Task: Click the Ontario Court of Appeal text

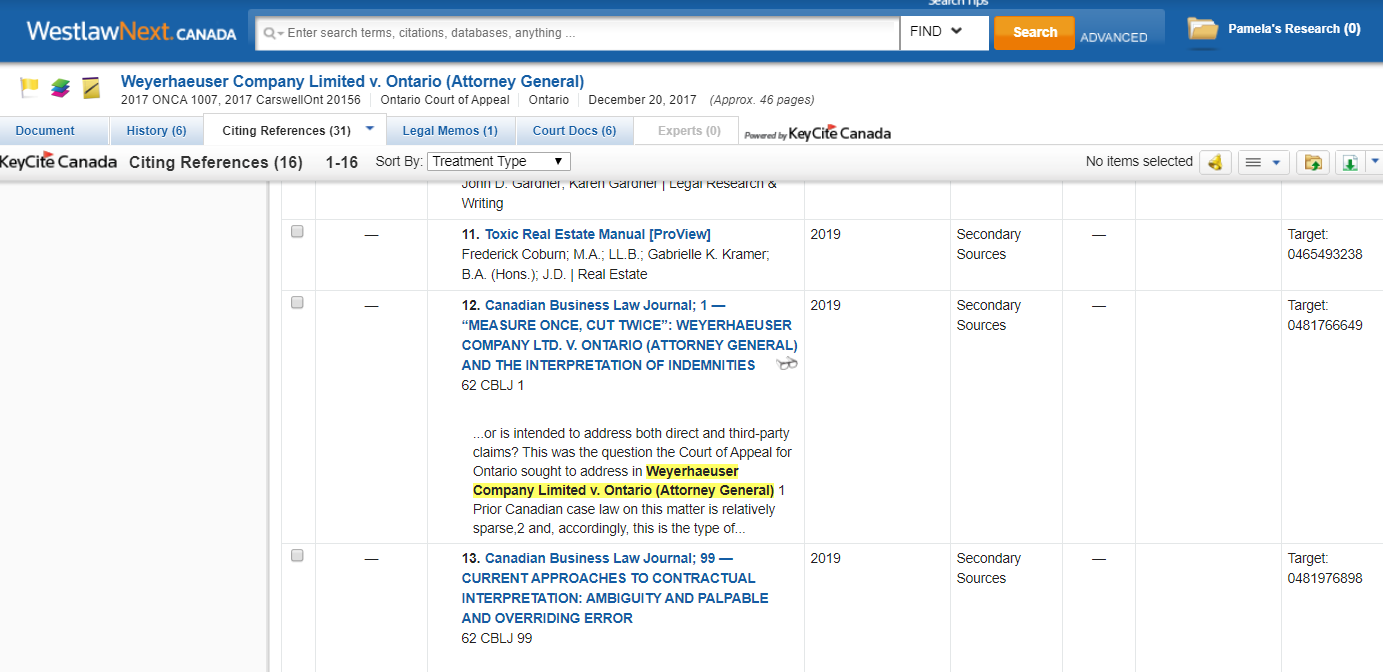Action: pyautogui.click(x=445, y=100)
